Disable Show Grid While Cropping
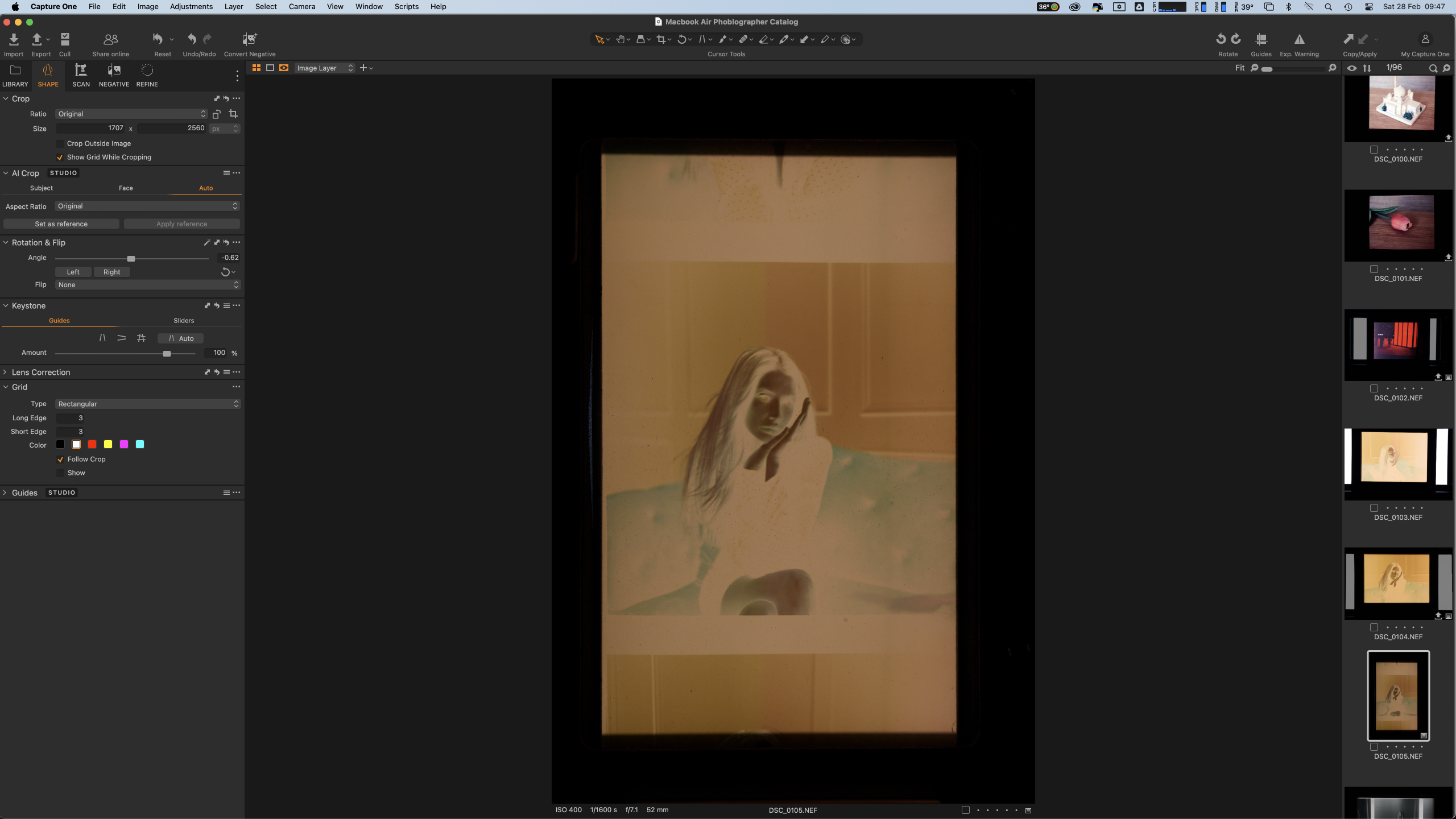The width and height of the screenshot is (1456, 819). tap(61, 157)
